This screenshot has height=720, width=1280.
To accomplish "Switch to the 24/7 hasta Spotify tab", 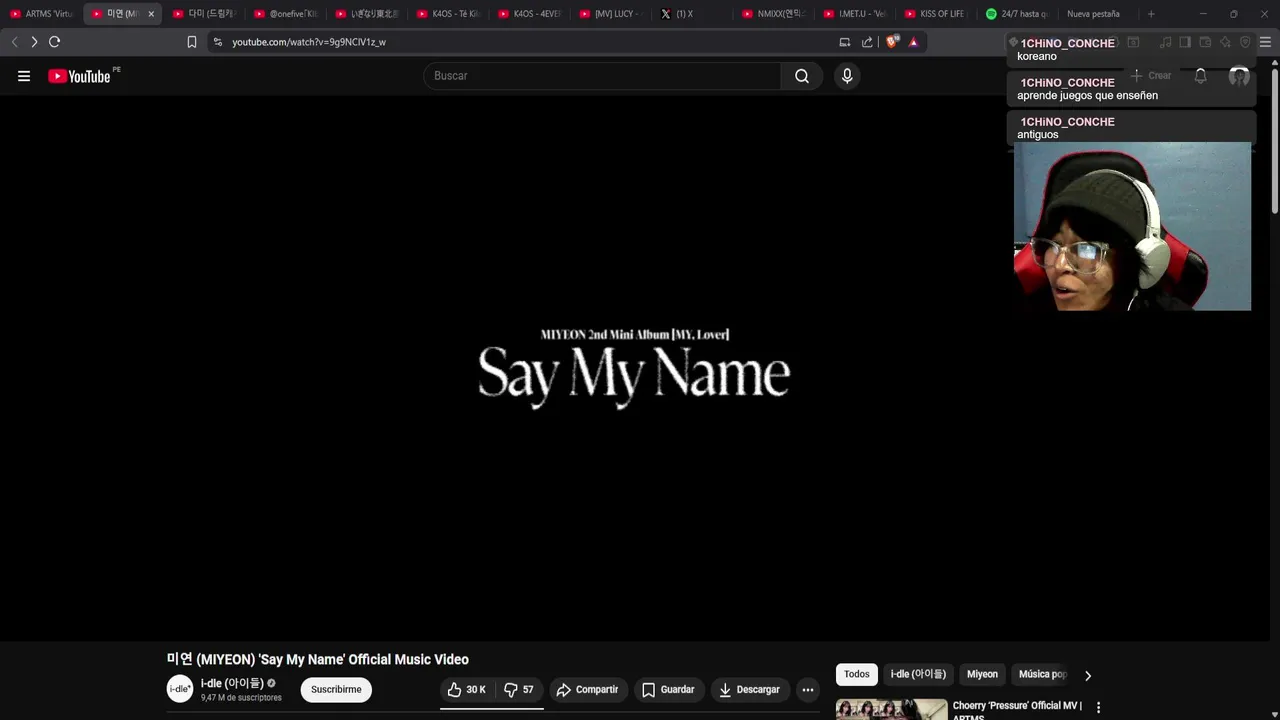I will 1018,14.
